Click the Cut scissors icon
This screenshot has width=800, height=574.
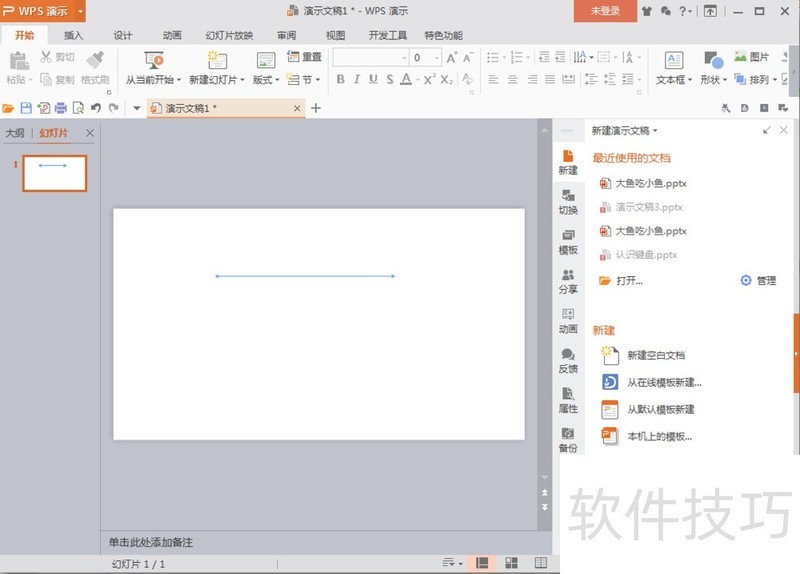46,57
